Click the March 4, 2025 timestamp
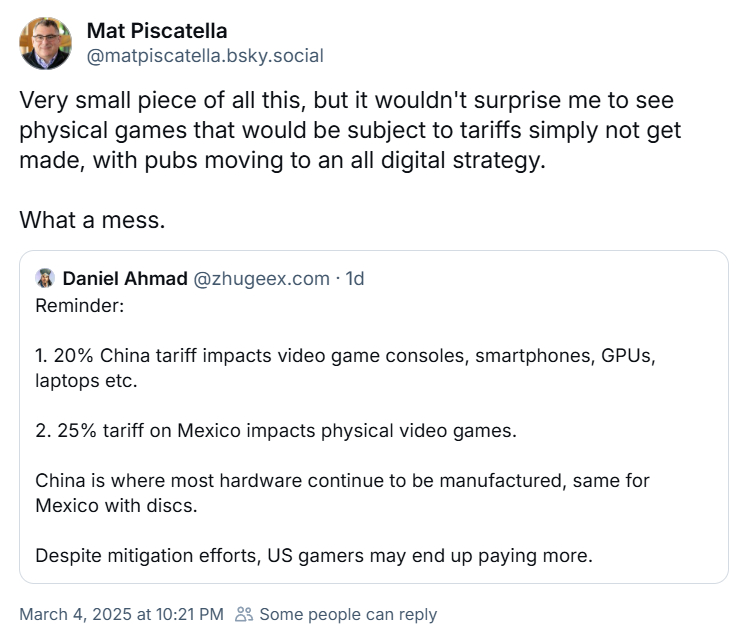The width and height of the screenshot is (748, 634). pyautogui.click(x=121, y=614)
